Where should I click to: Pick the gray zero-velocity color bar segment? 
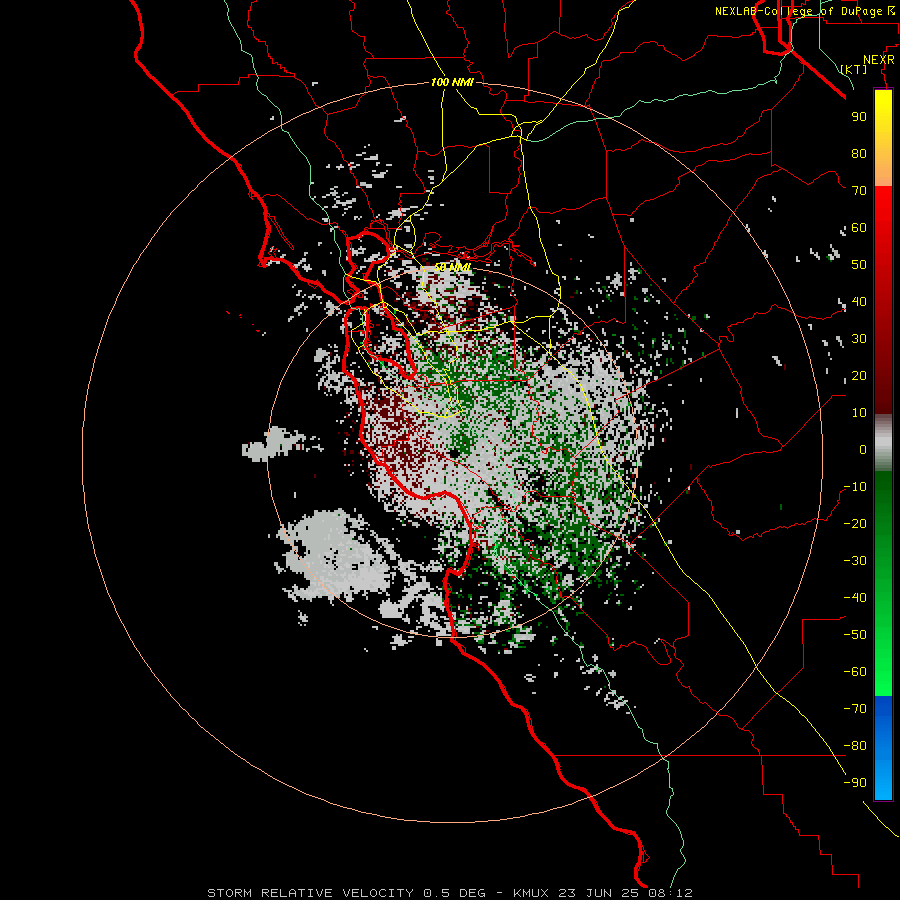click(883, 443)
